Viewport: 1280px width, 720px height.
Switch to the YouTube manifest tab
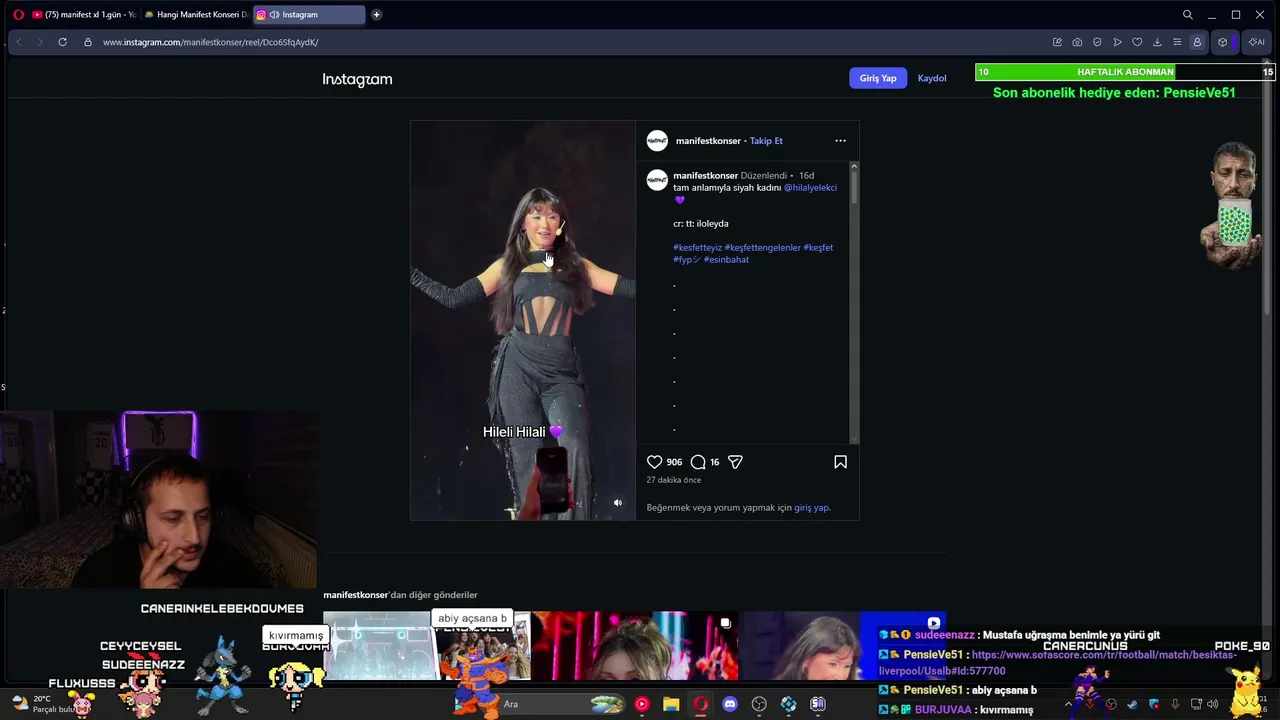(83, 15)
